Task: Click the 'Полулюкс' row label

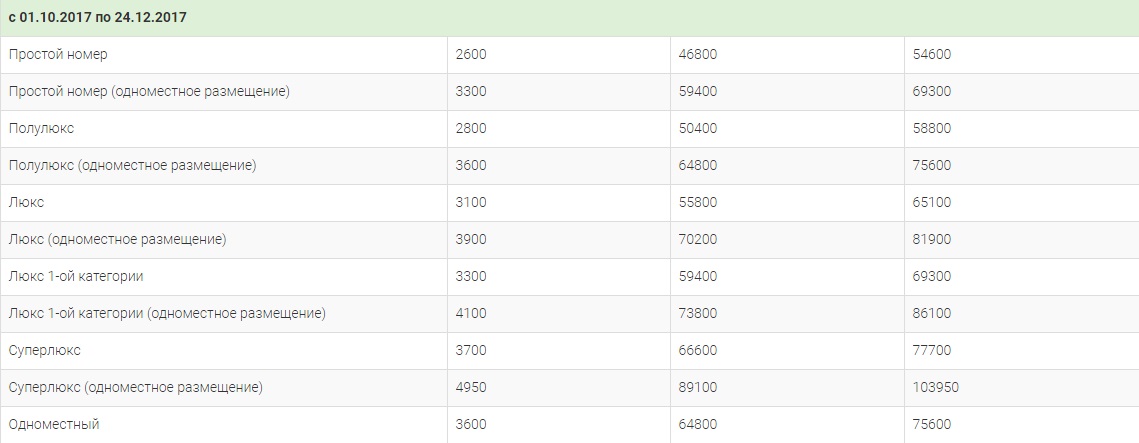Action: tap(41, 129)
